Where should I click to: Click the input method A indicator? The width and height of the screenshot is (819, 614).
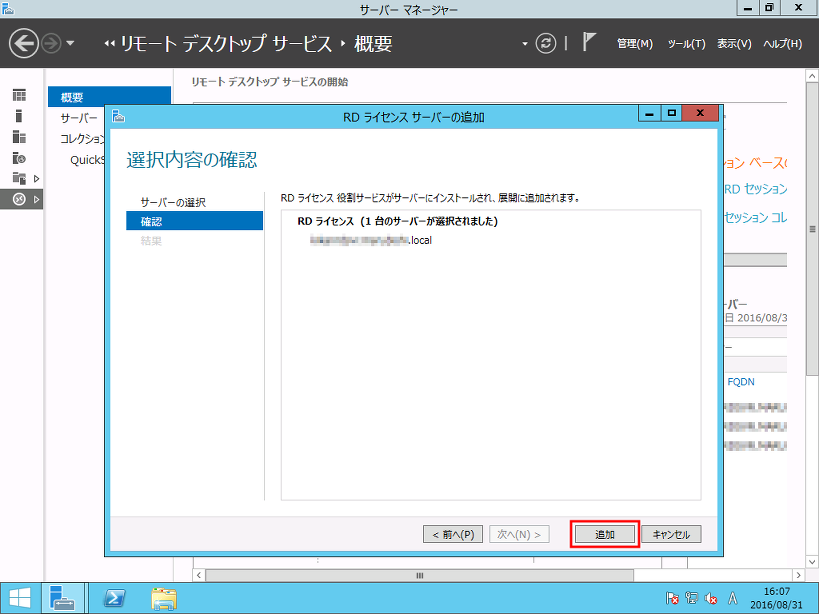(x=732, y=598)
